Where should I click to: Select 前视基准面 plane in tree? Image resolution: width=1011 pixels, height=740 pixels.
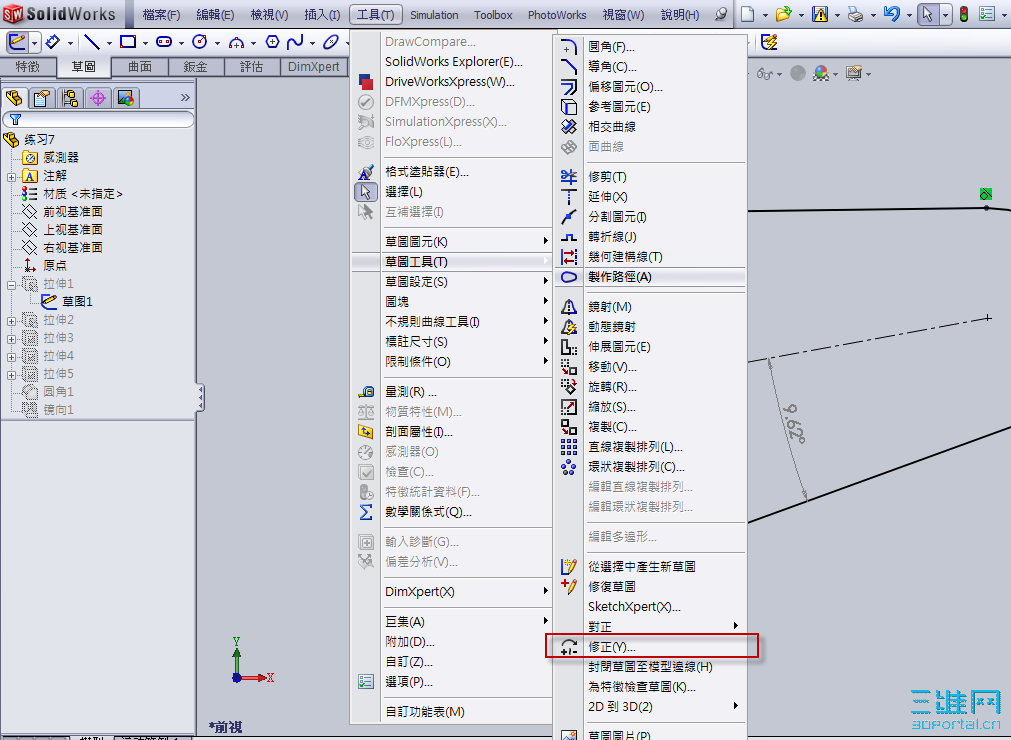[63, 211]
